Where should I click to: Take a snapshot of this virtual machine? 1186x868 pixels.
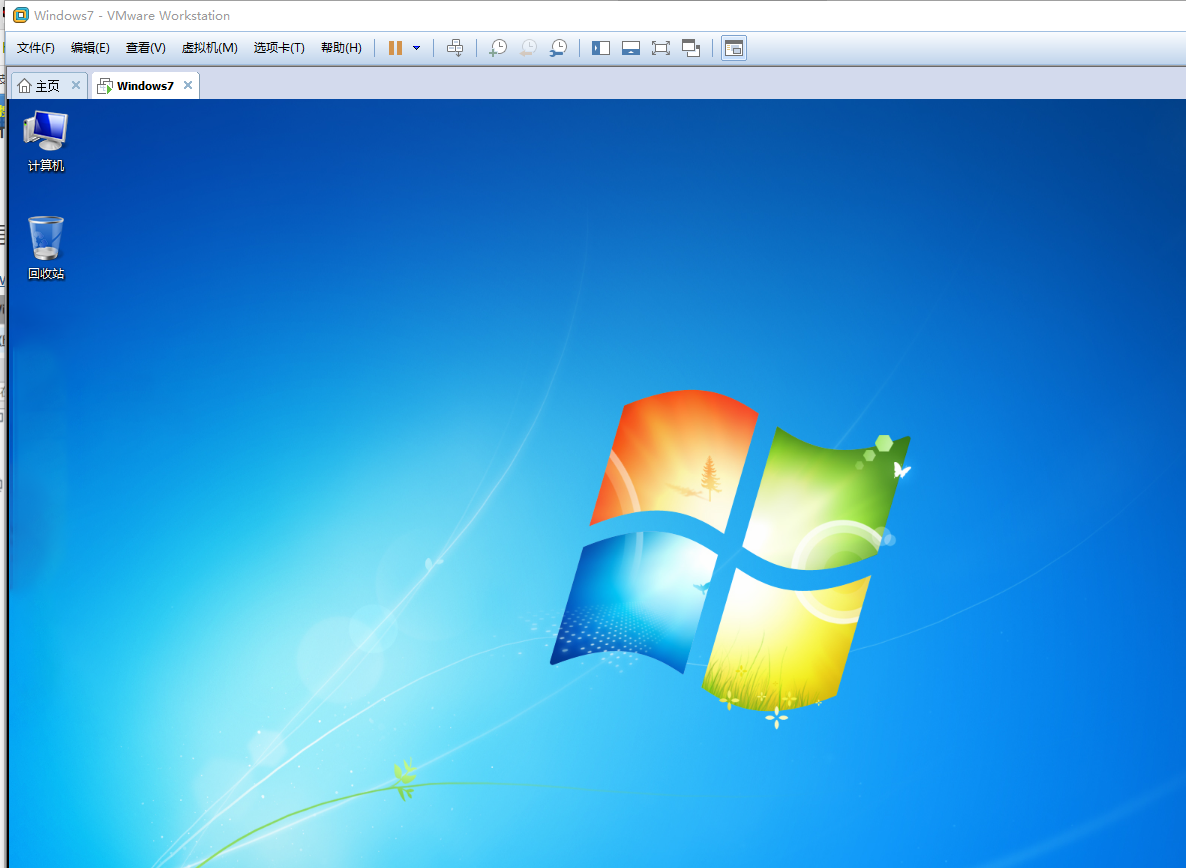click(498, 48)
